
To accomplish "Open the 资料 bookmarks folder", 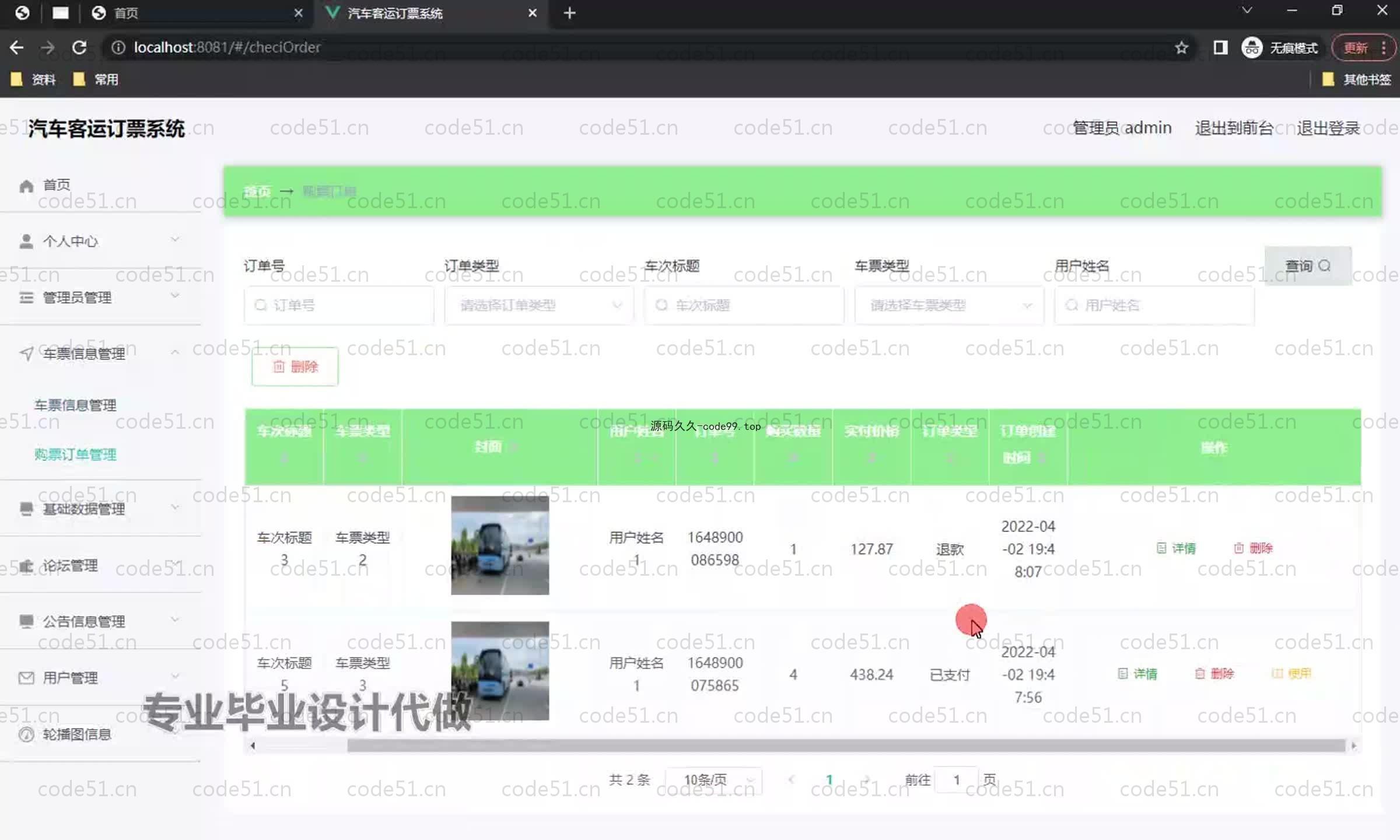I will pyautogui.click(x=34, y=79).
